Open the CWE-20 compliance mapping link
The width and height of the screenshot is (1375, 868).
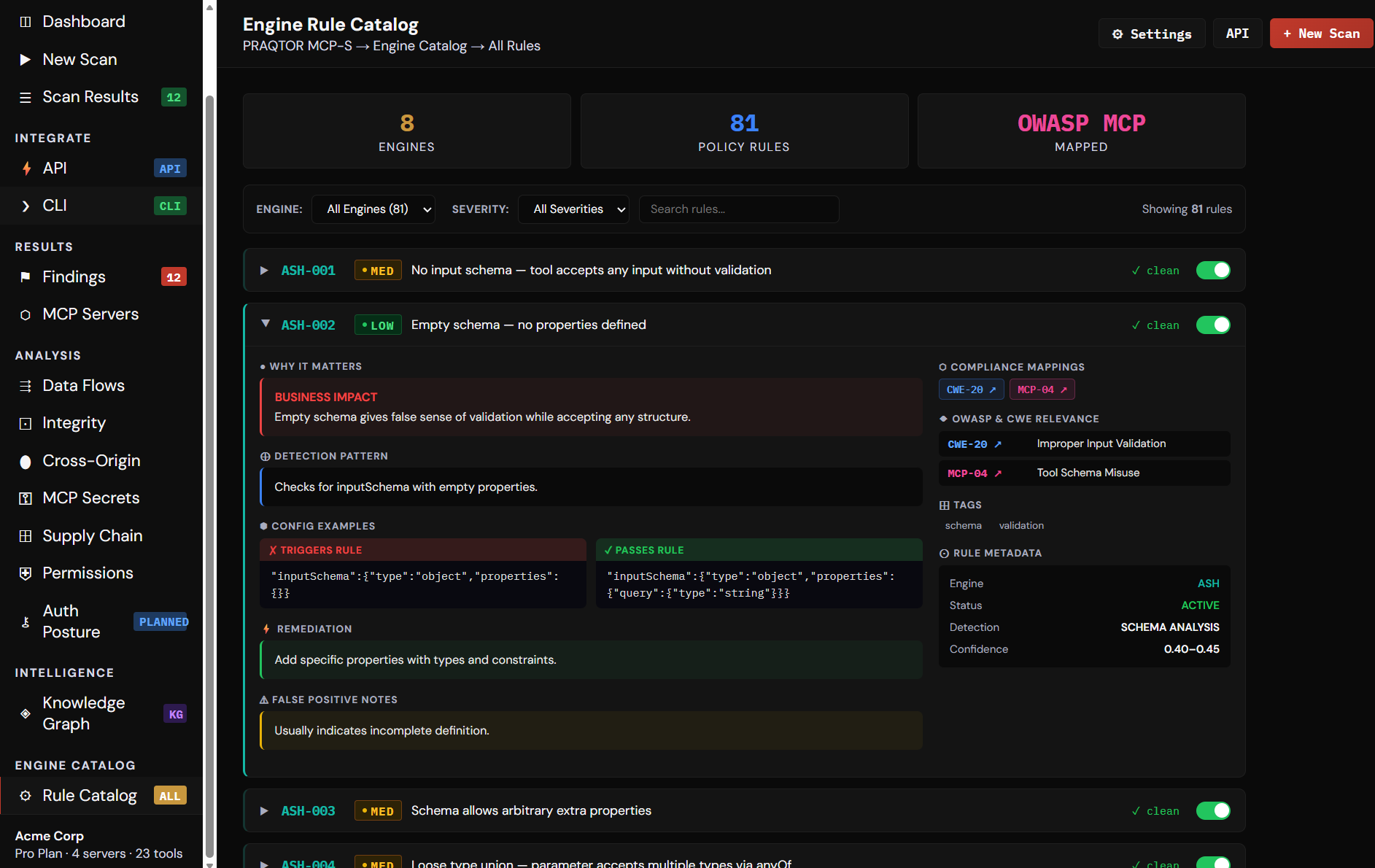[971, 390]
